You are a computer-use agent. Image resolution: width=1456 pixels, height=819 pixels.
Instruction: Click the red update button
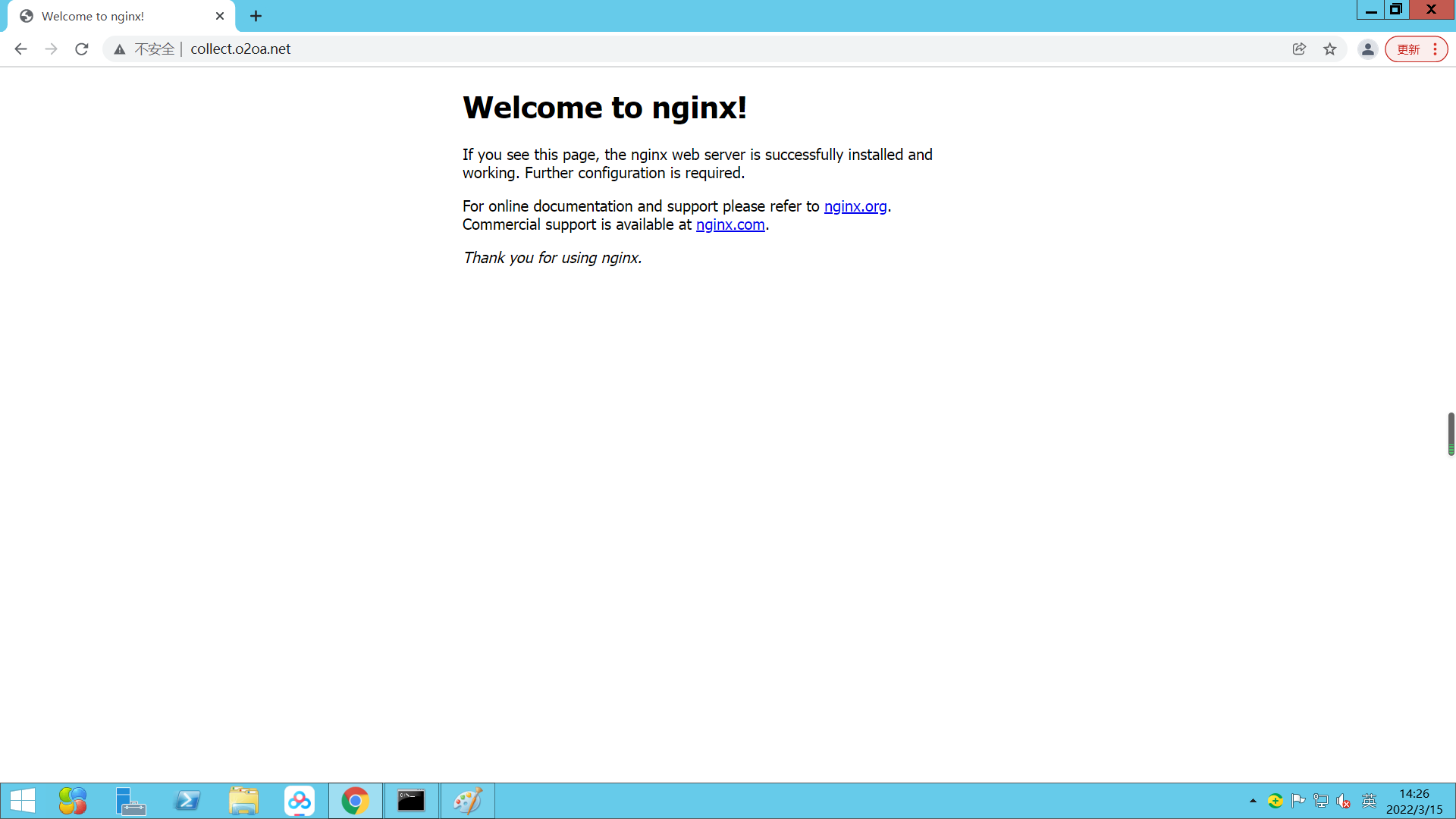[x=1408, y=49]
